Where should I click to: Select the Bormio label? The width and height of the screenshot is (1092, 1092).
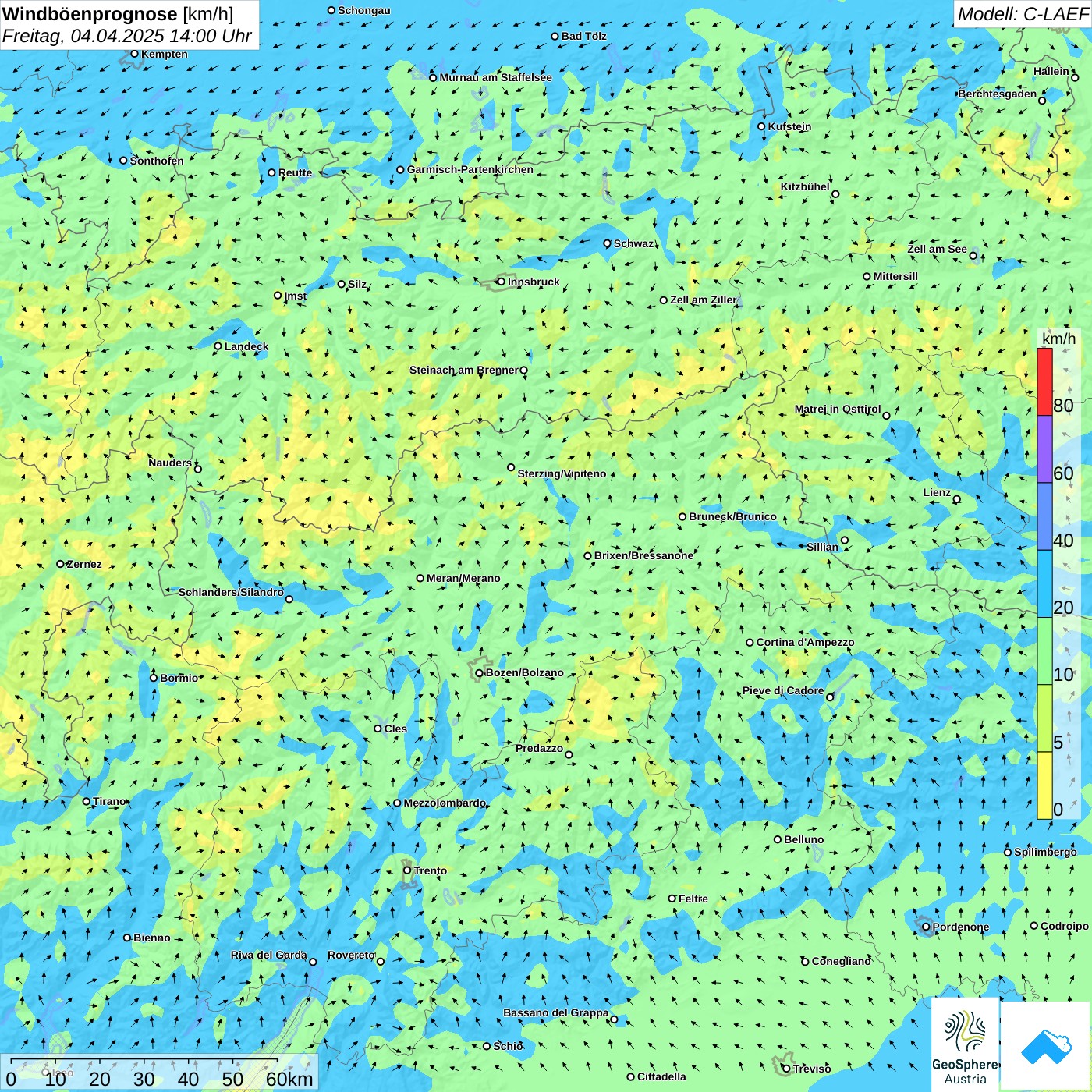click(179, 678)
